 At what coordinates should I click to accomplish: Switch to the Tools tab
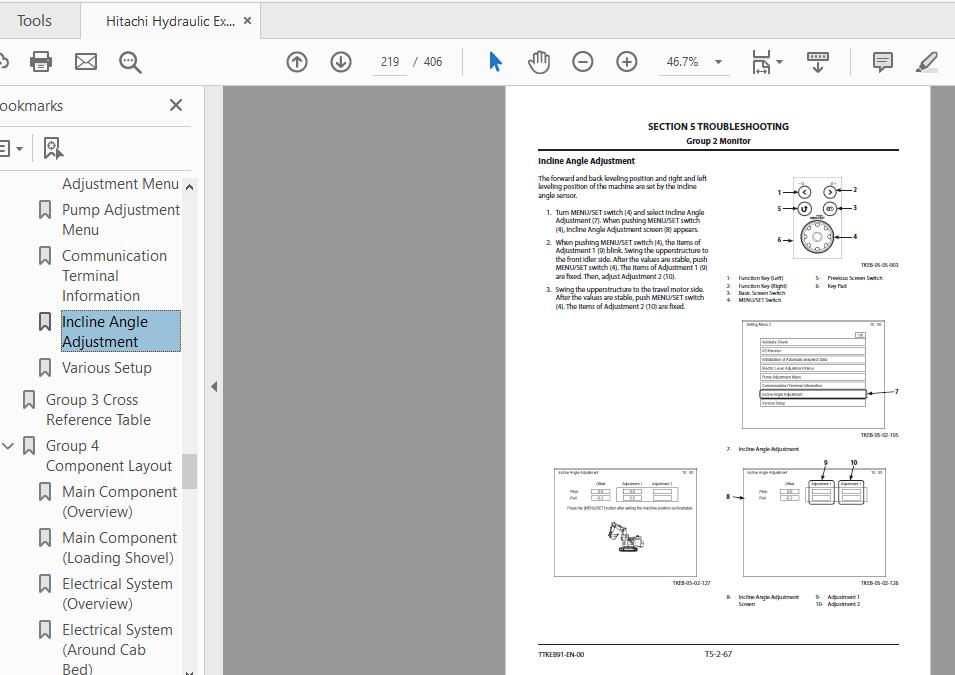[34, 21]
